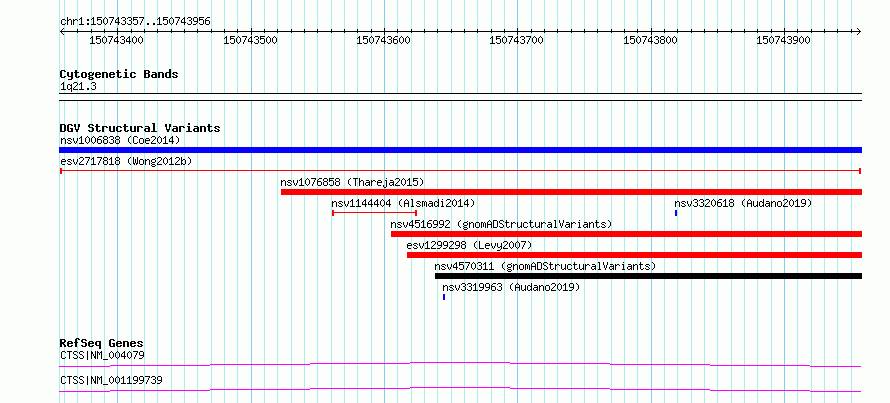The height and width of the screenshot is (403, 890).
Task: Click the red esv1299298 variant bar
Action: 634,255
